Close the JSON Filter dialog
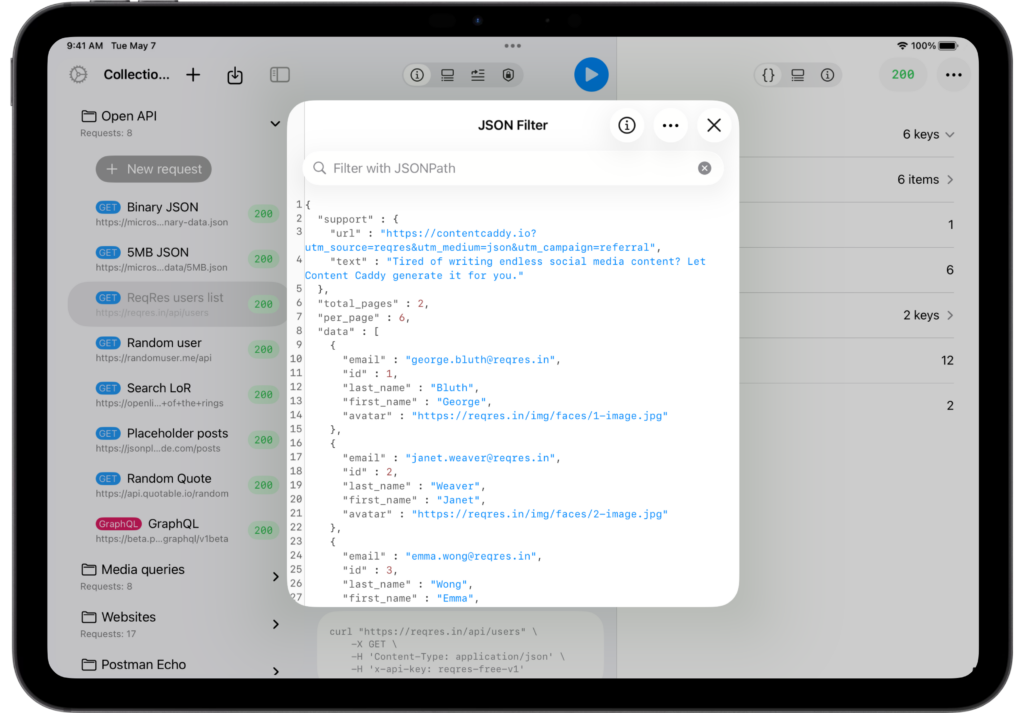 point(713,125)
